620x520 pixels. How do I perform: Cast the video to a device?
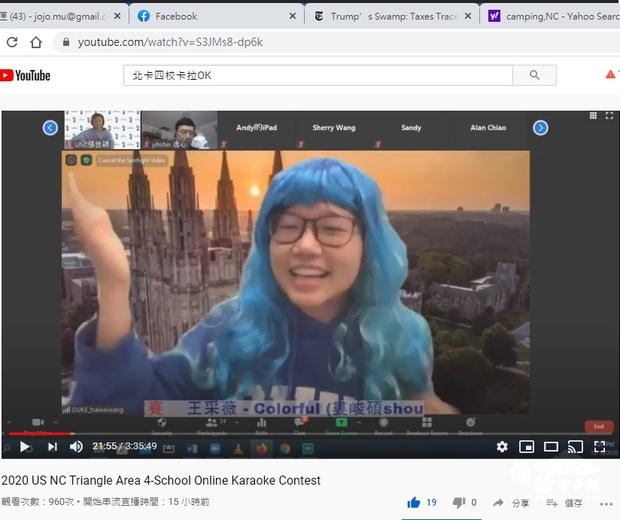[575, 446]
